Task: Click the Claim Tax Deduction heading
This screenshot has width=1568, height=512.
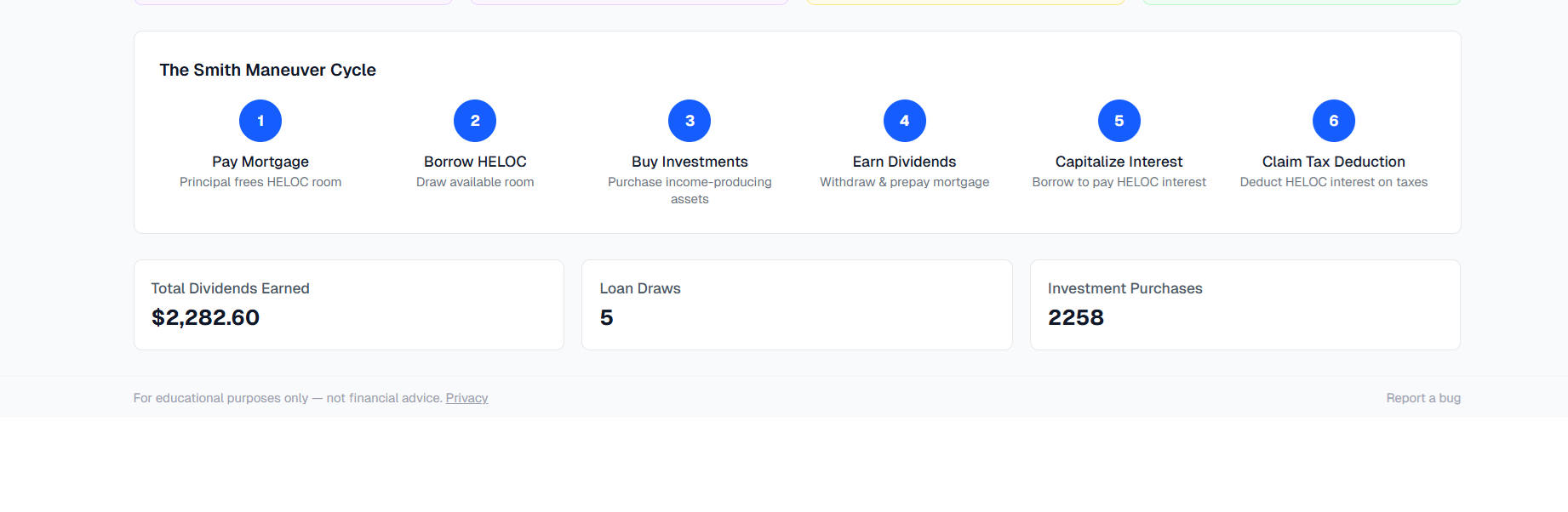Action: 1333,162
